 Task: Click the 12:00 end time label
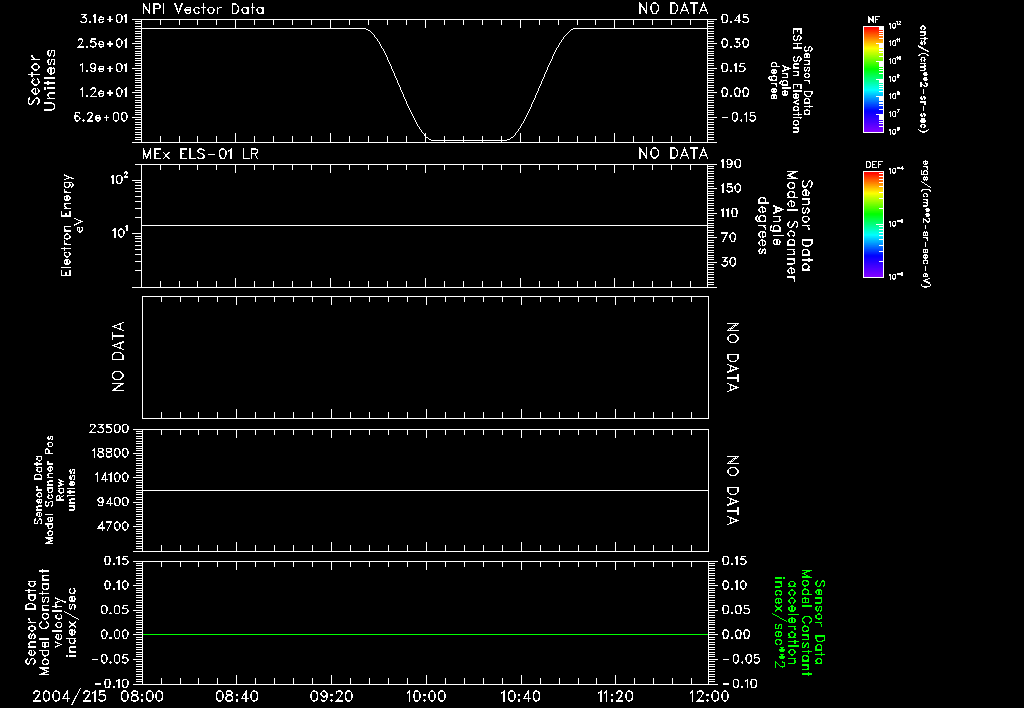click(709, 697)
